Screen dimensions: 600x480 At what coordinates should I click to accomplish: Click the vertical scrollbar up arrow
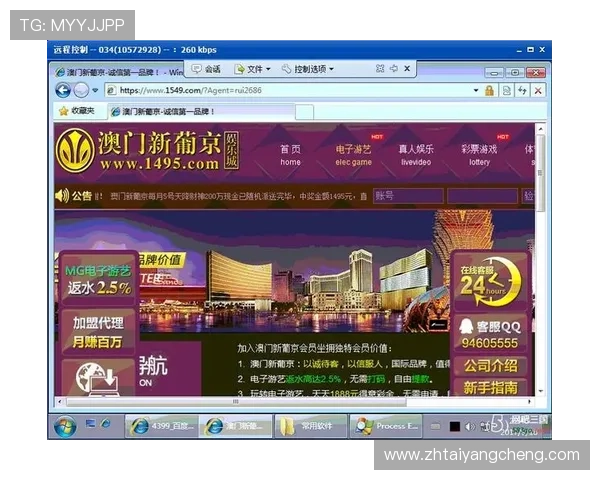(x=540, y=129)
